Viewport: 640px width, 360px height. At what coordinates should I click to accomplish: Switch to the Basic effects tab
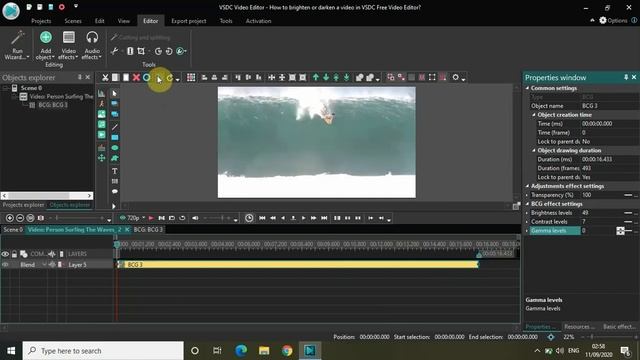coord(620,327)
